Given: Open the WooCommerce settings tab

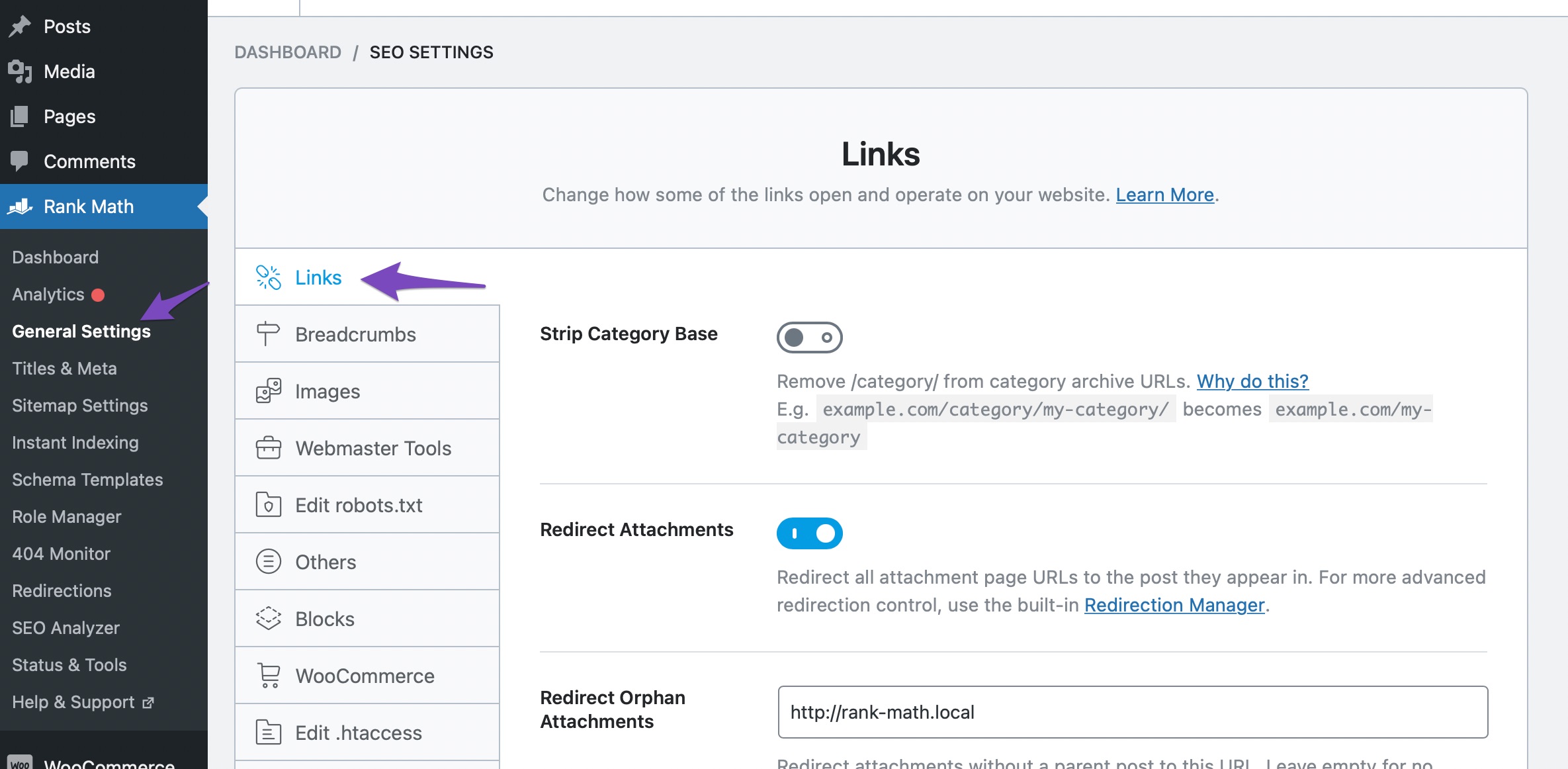Looking at the screenshot, I should (367, 676).
